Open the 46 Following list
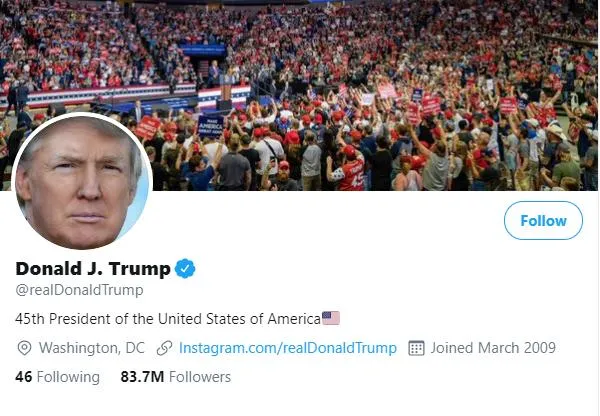600x416 pixels. tap(57, 377)
